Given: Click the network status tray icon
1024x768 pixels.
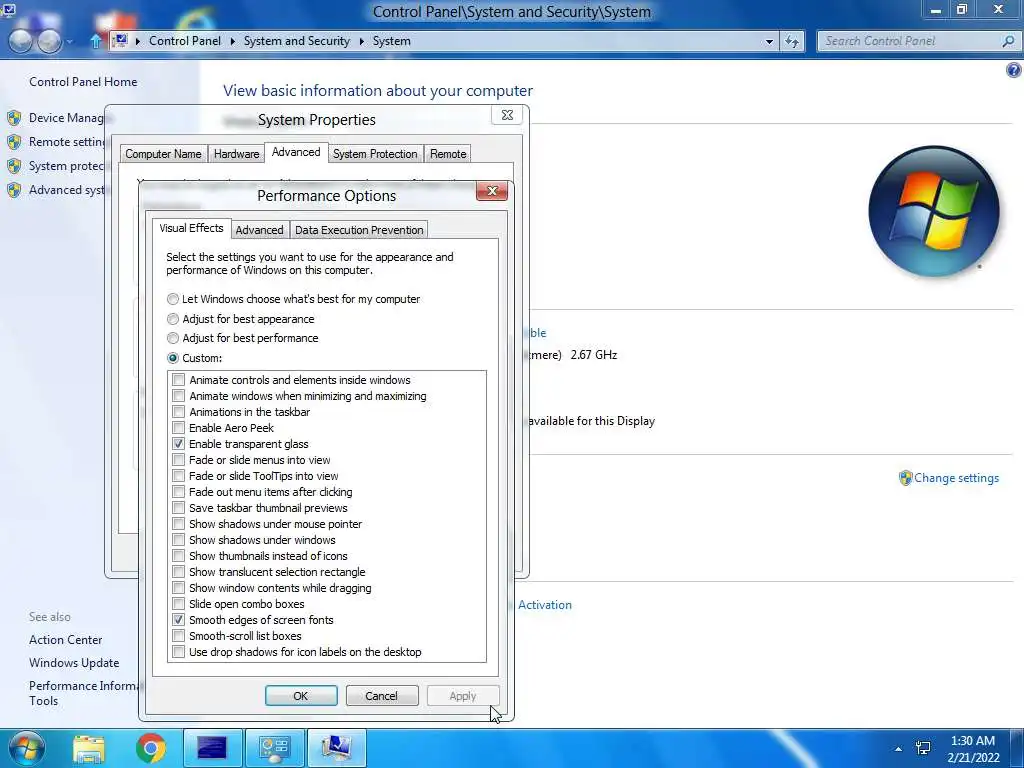Looking at the screenshot, I should tap(923, 748).
